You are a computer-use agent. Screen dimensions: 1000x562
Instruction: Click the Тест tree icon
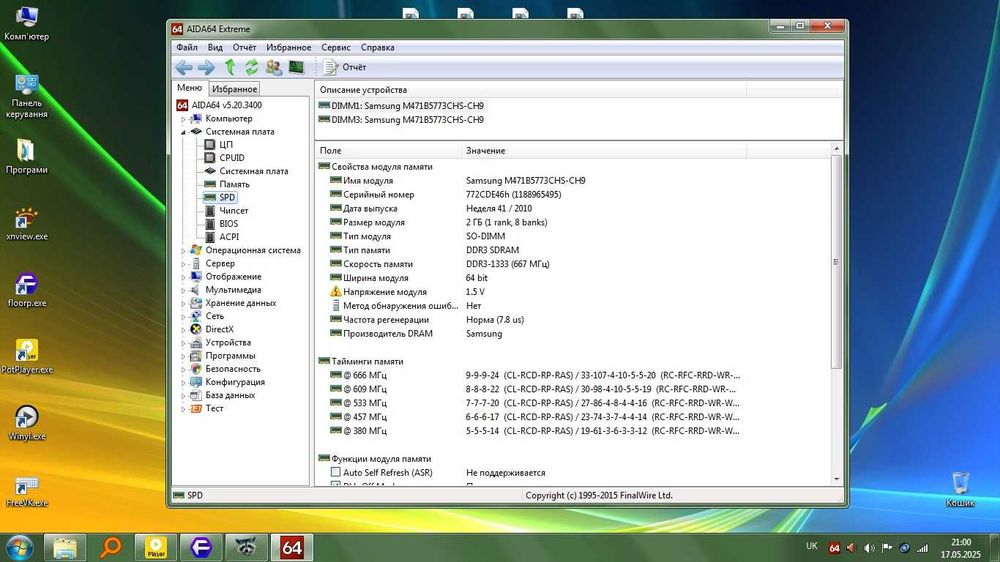coord(196,408)
